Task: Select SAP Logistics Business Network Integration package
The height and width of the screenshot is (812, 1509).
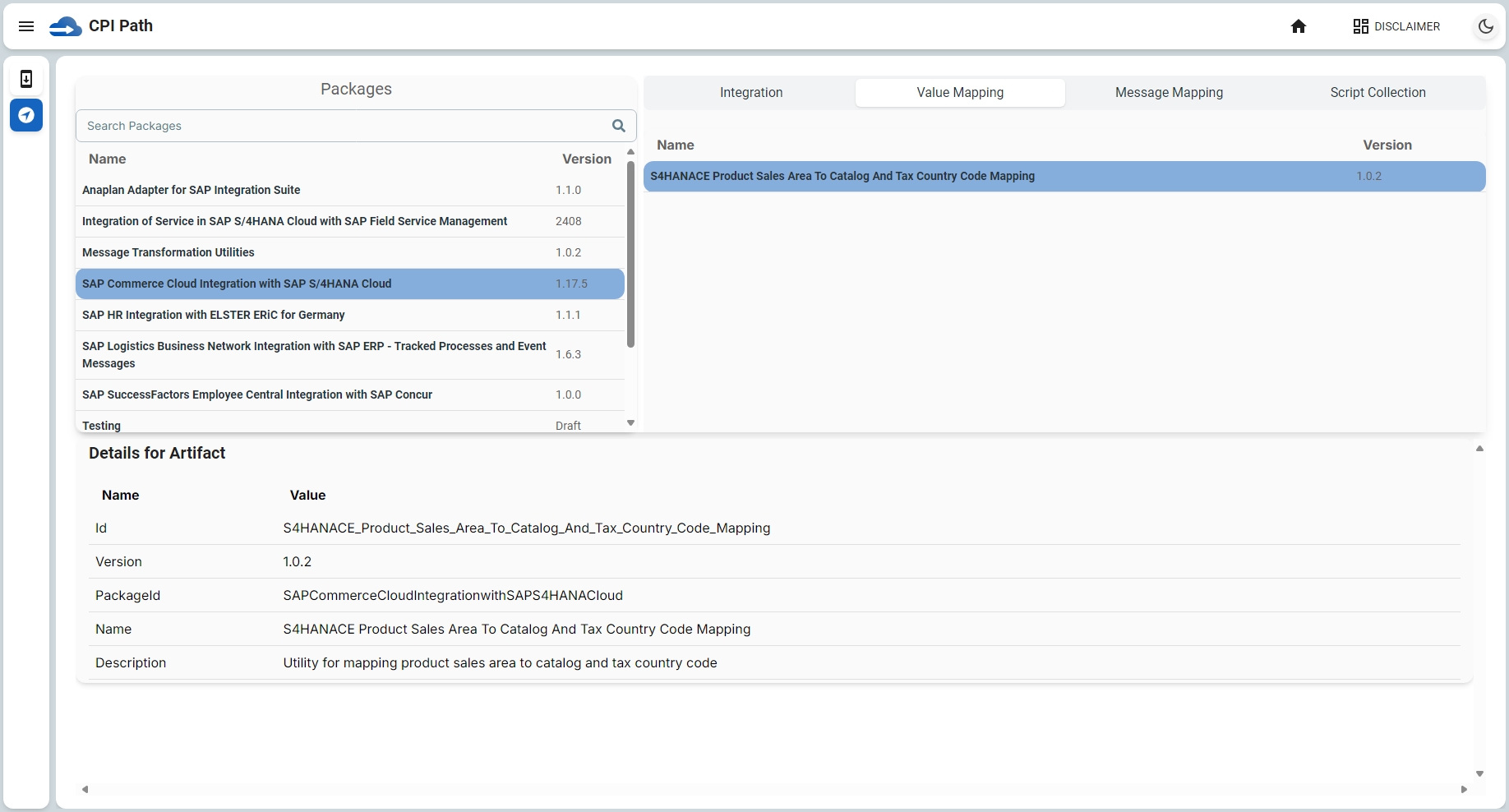Action: [x=350, y=355]
